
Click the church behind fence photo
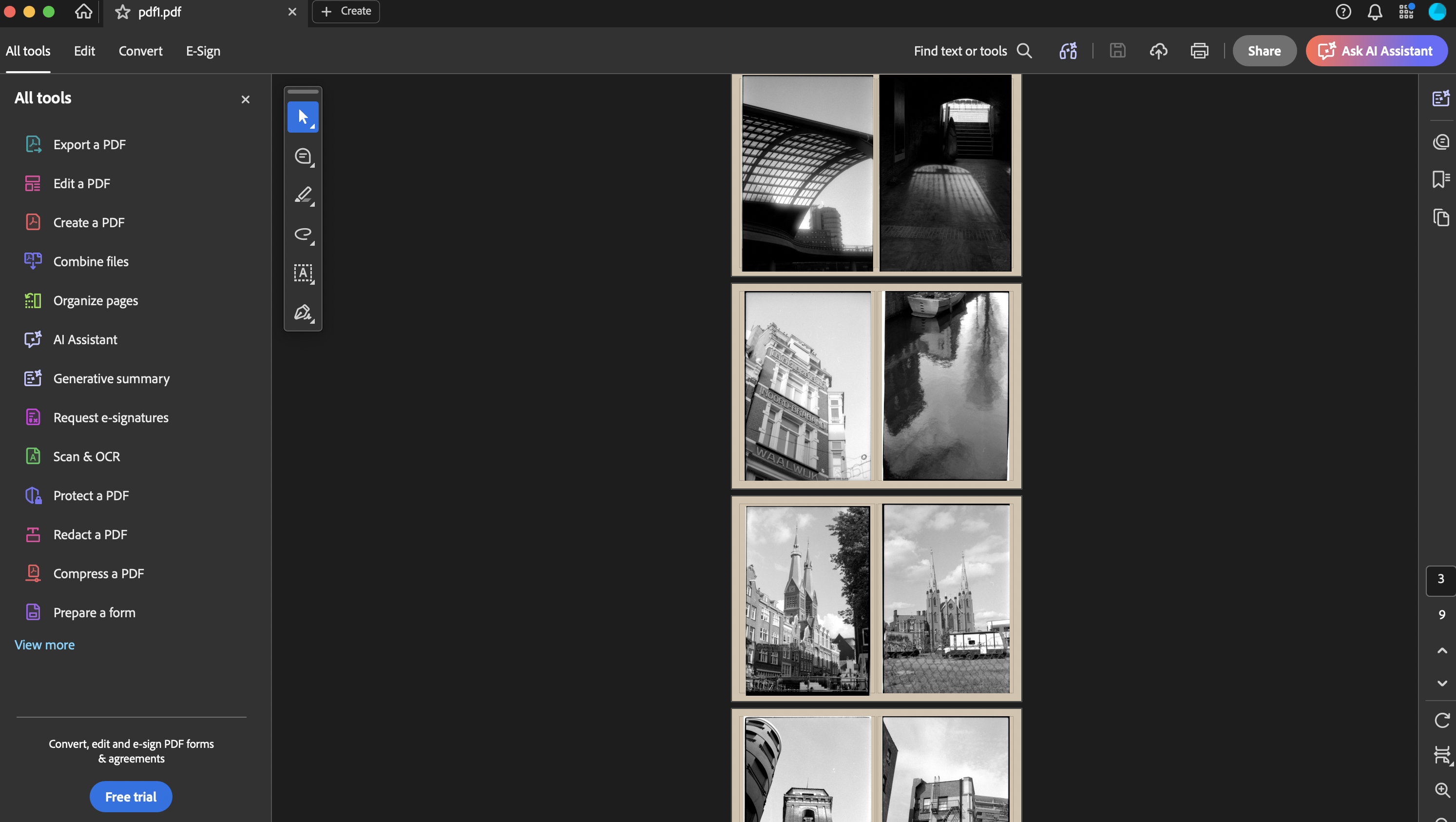[x=946, y=599]
